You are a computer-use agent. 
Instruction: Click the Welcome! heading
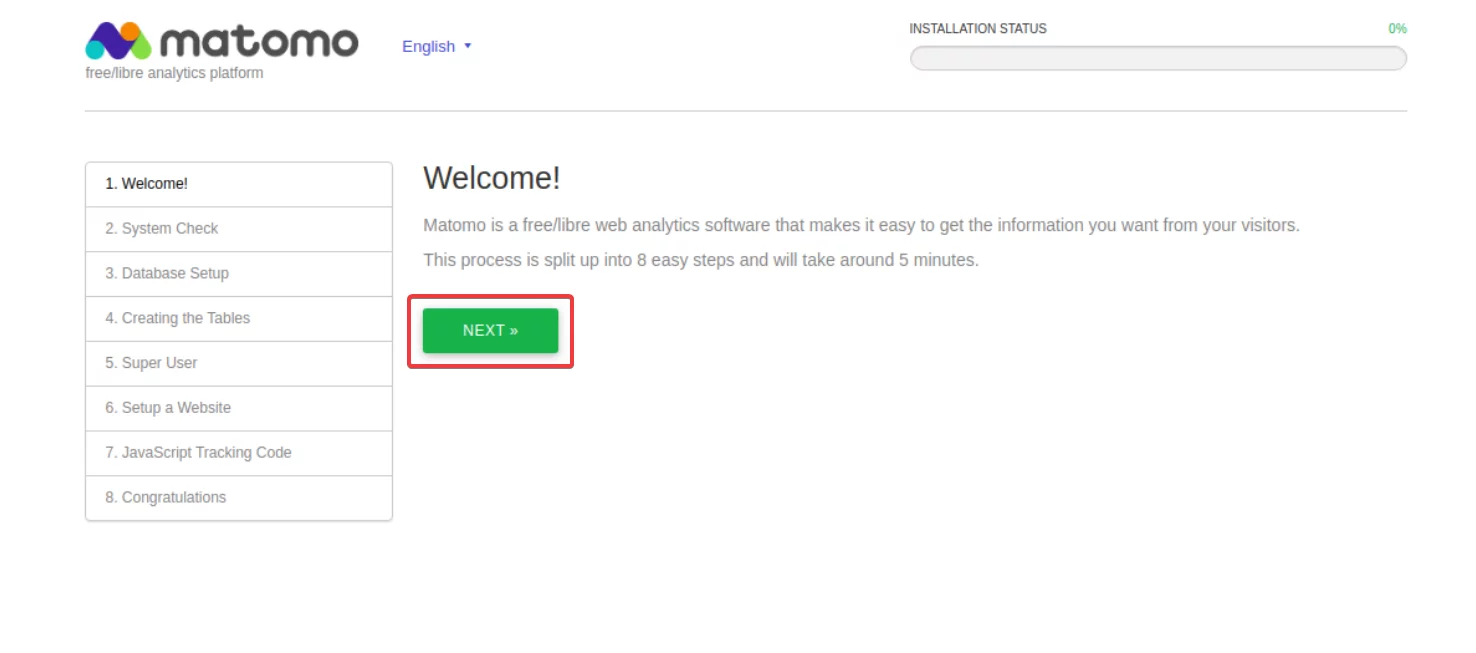pos(492,178)
